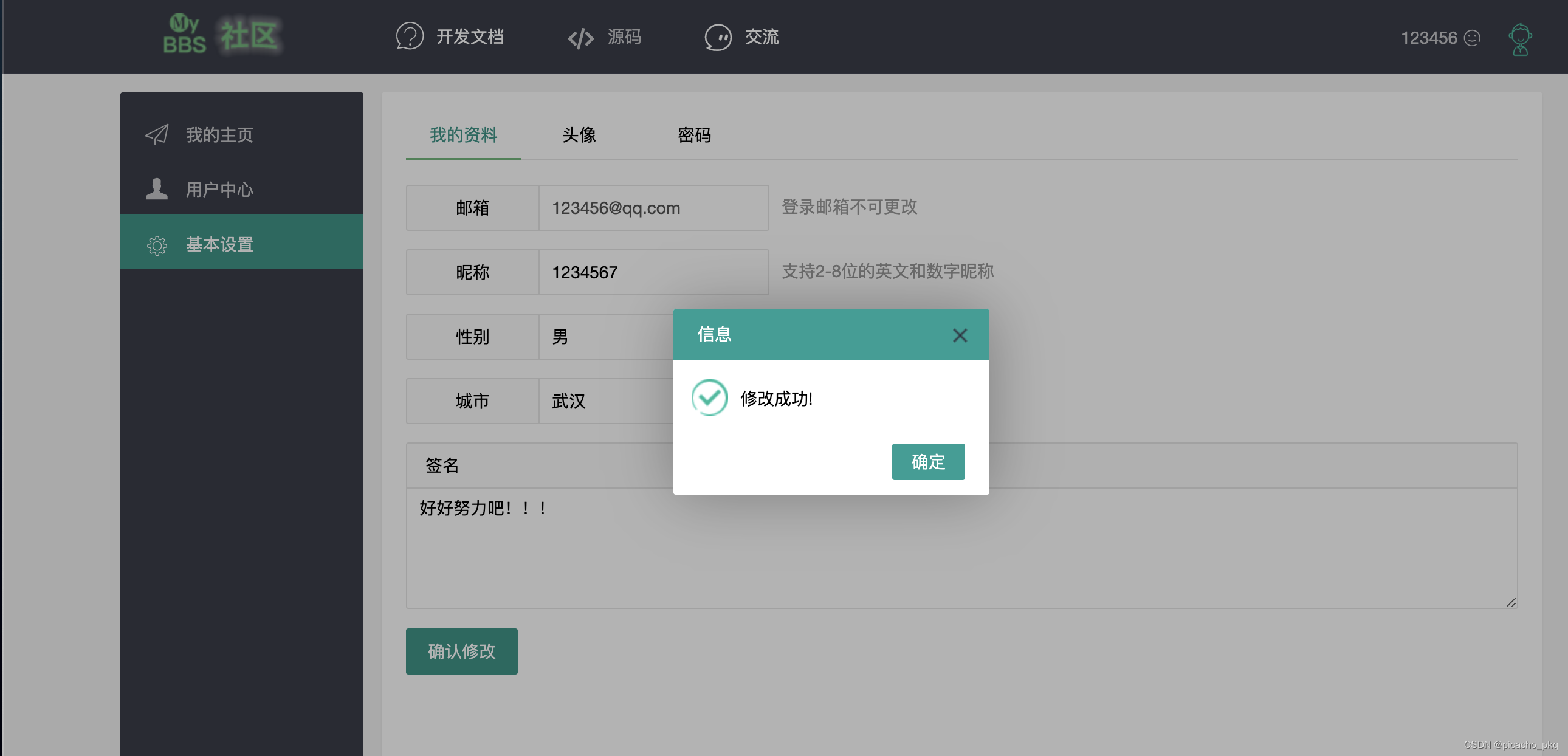Click the 123456 username in header
The height and width of the screenshot is (756, 1568).
(x=1429, y=38)
